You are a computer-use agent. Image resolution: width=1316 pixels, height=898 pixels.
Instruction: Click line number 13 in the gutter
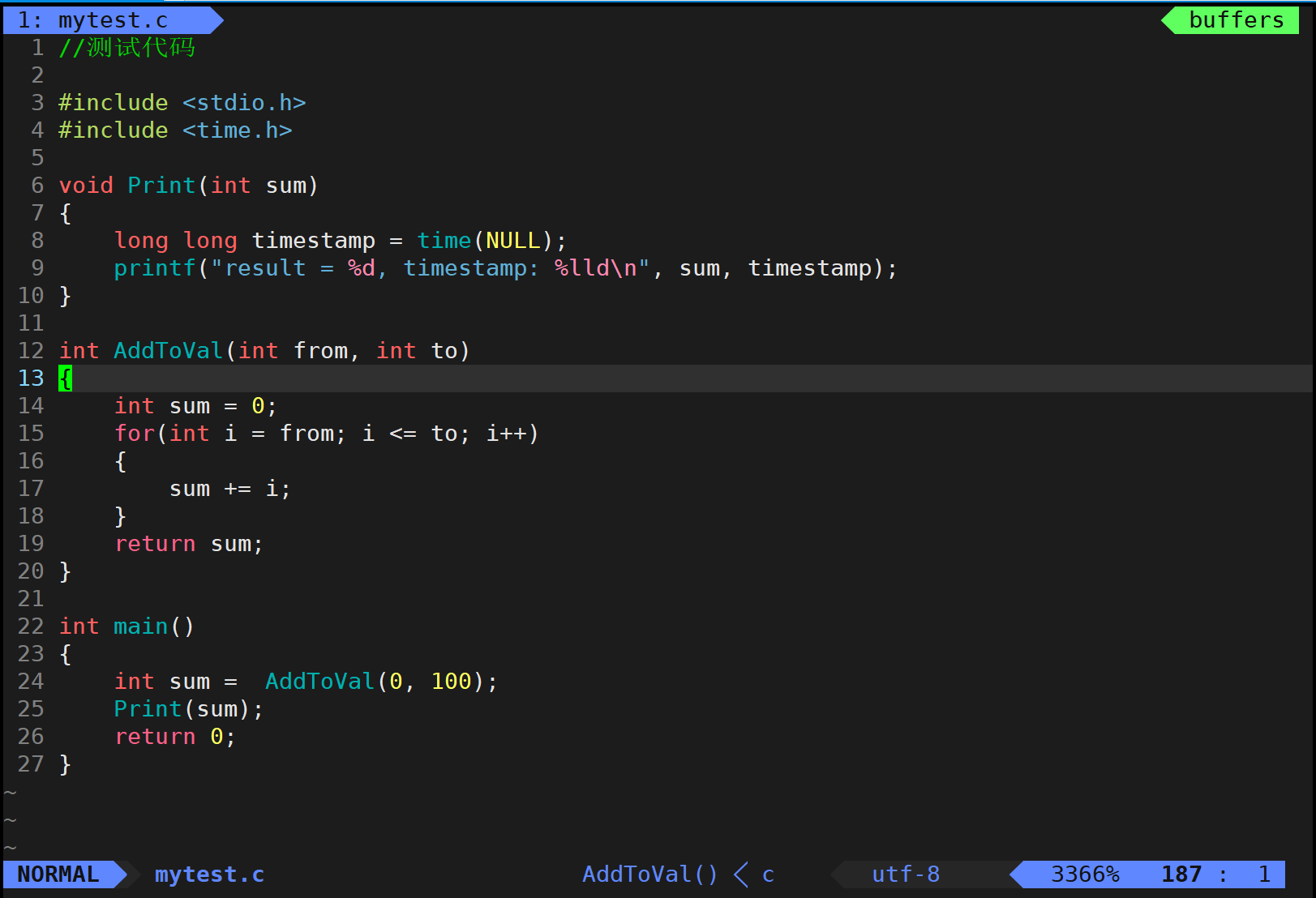31,378
